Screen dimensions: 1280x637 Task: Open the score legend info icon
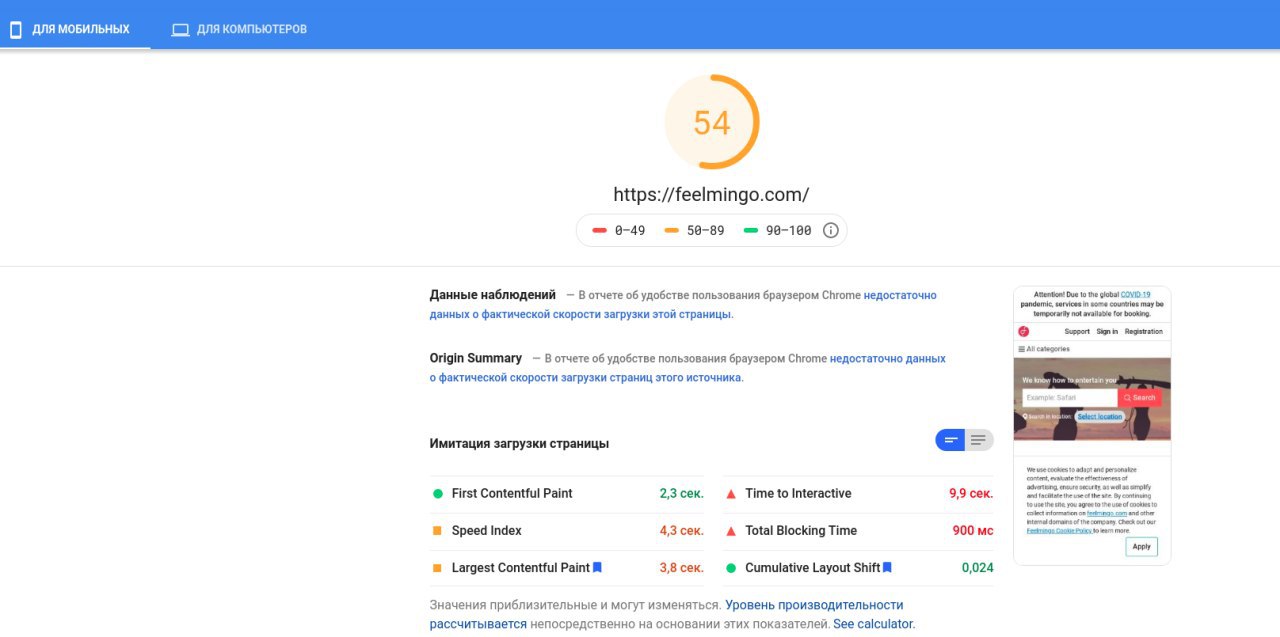click(831, 230)
